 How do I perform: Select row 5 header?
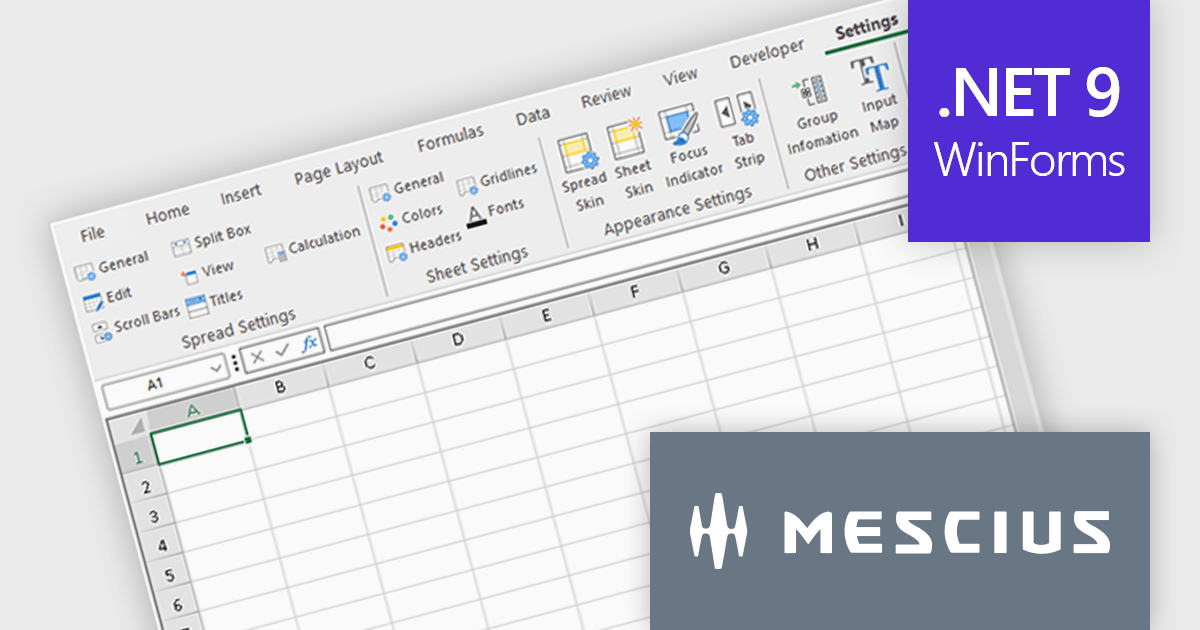pos(168,576)
